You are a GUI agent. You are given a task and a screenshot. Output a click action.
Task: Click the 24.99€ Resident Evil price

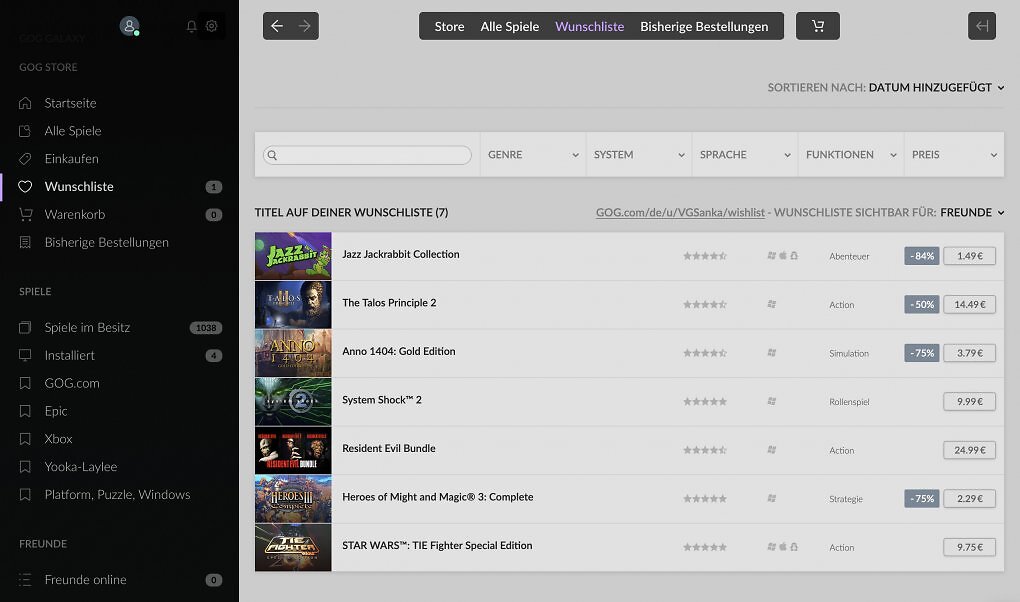click(x=969, y=450)
